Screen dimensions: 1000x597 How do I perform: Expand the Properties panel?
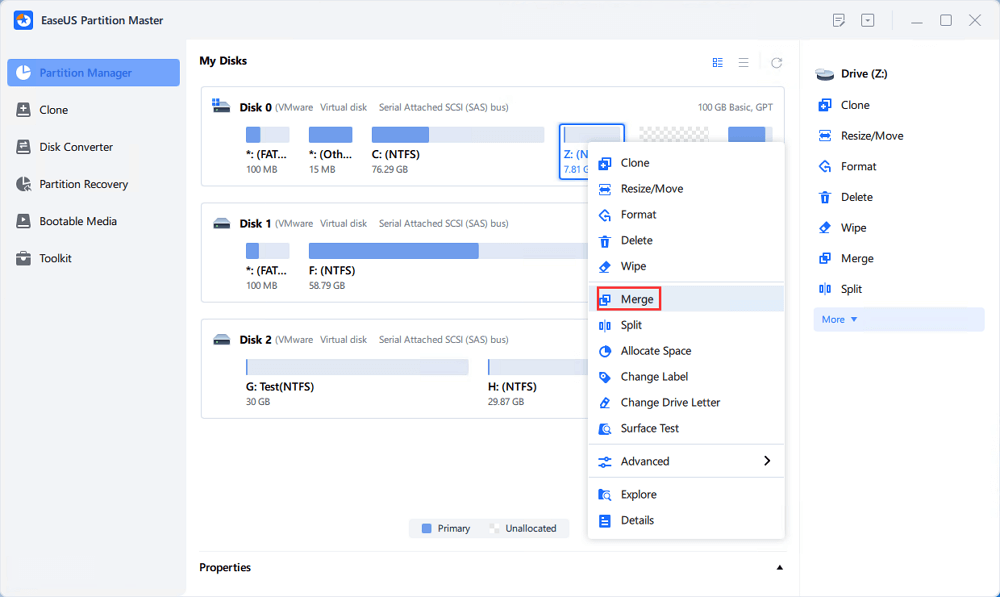[779, 568]
